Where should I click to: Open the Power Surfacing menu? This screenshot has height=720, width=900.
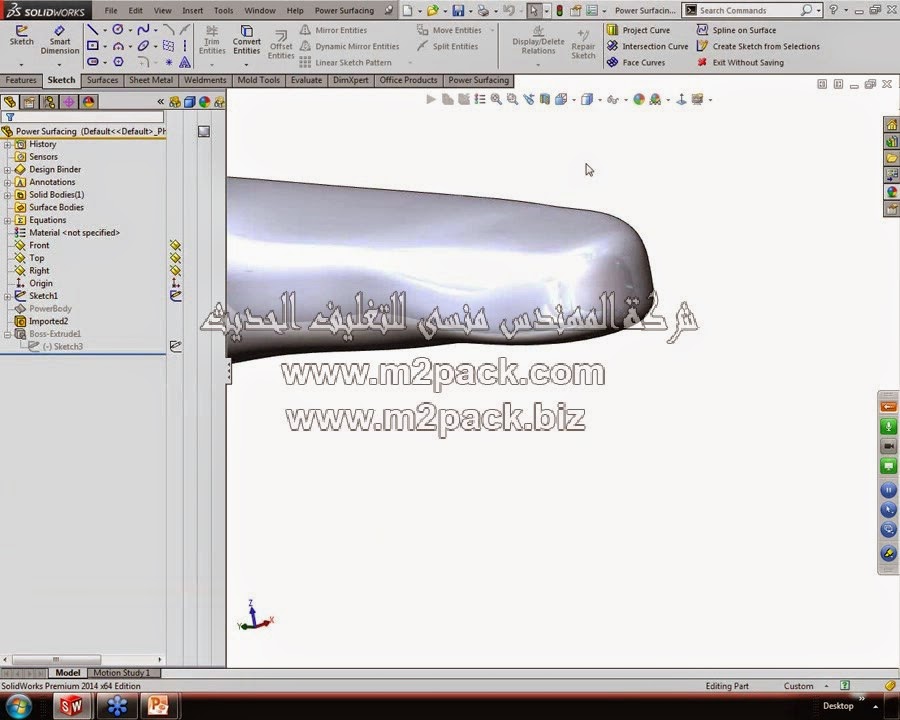tap(344, 10)
